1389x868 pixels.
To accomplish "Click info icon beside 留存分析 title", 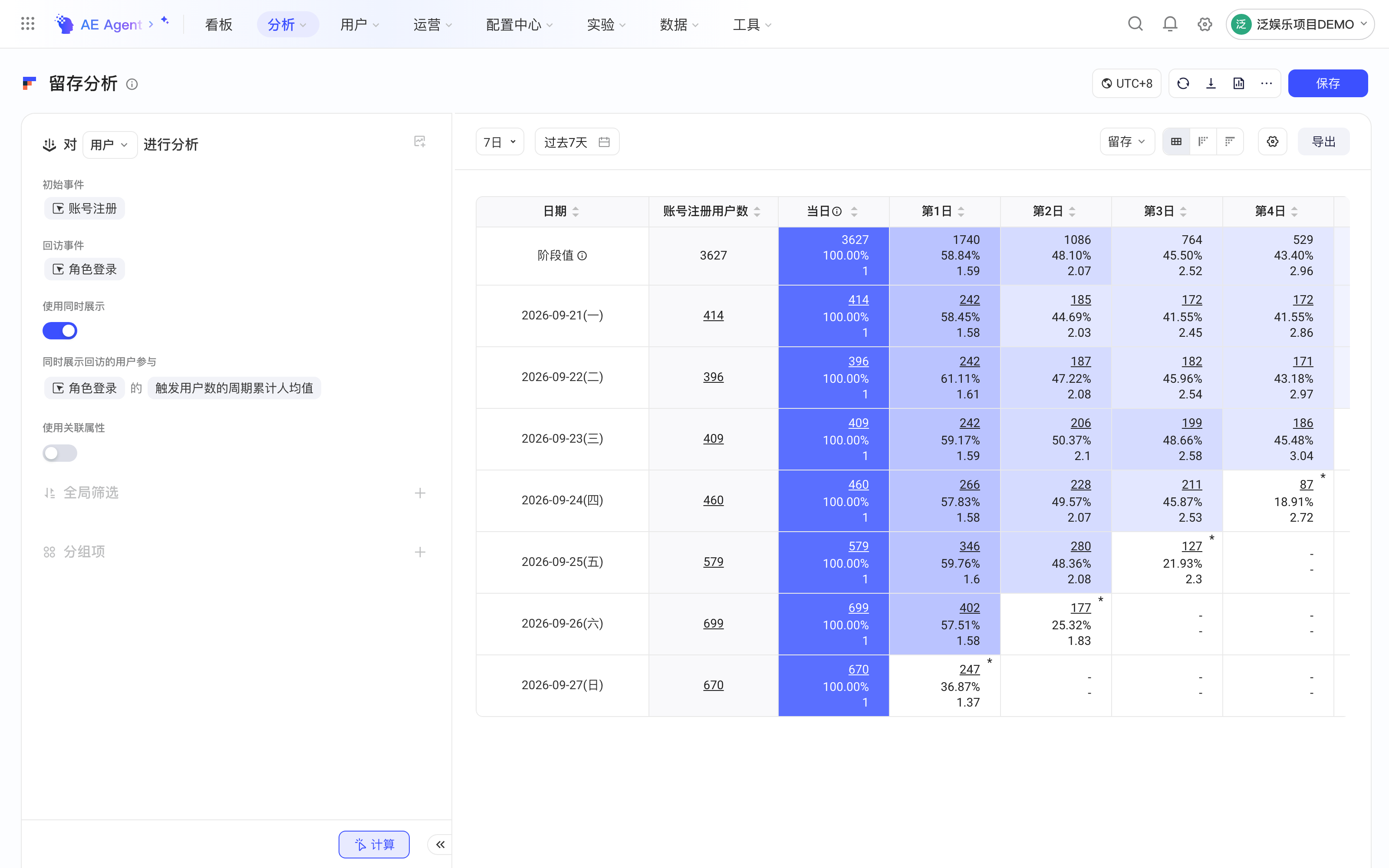I will 132,84.
